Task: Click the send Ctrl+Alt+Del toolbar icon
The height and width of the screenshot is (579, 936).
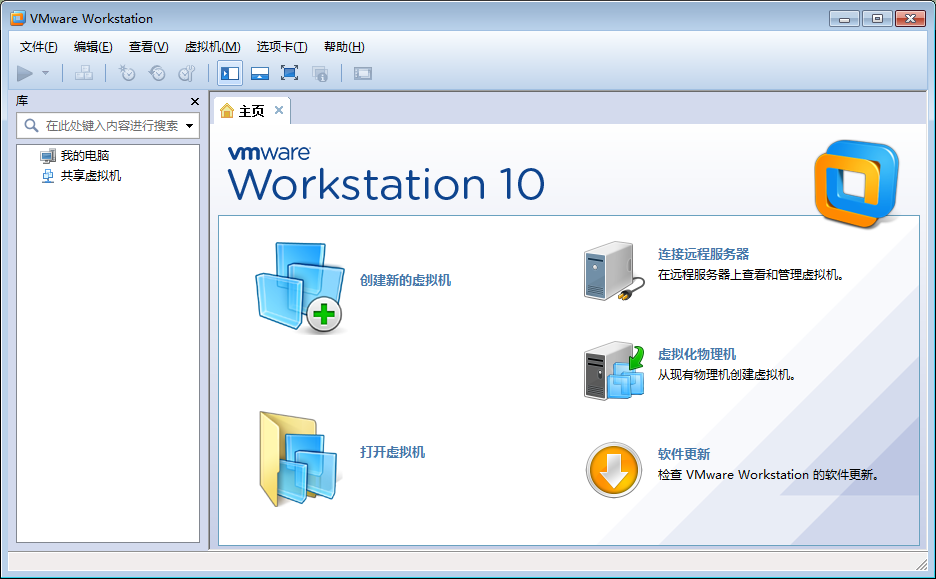Action: pos(84,73)
